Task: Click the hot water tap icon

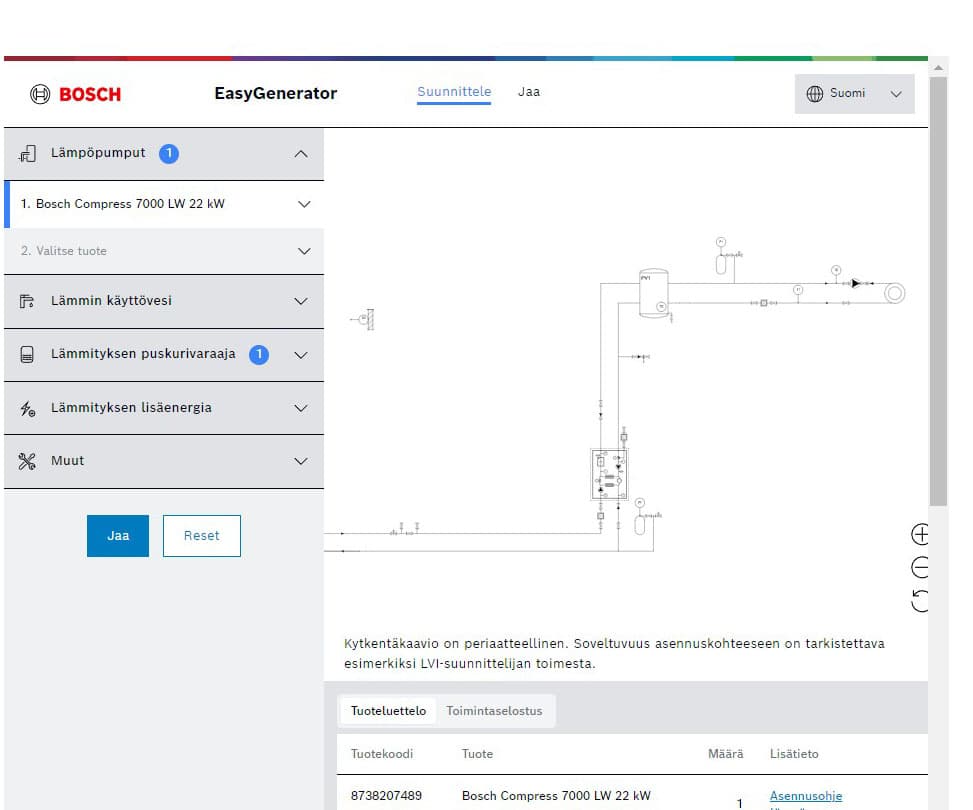Action: tap(27, 302)
